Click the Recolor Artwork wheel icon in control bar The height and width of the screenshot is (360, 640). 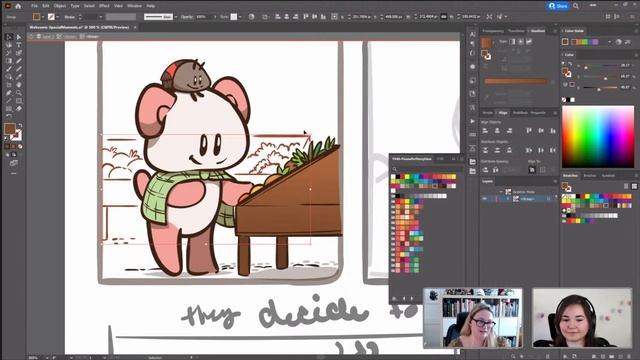click(251, 17)
